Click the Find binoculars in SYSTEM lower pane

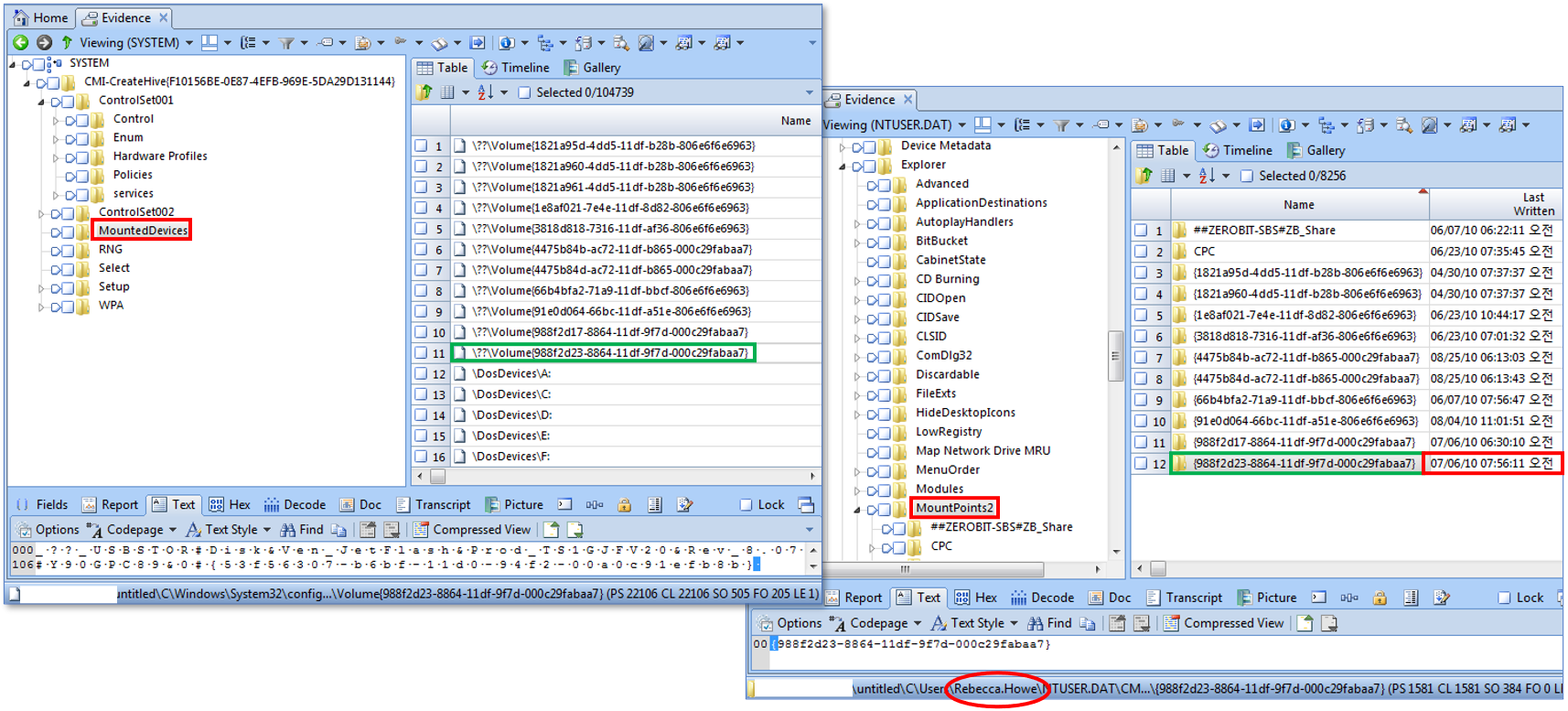287,529
